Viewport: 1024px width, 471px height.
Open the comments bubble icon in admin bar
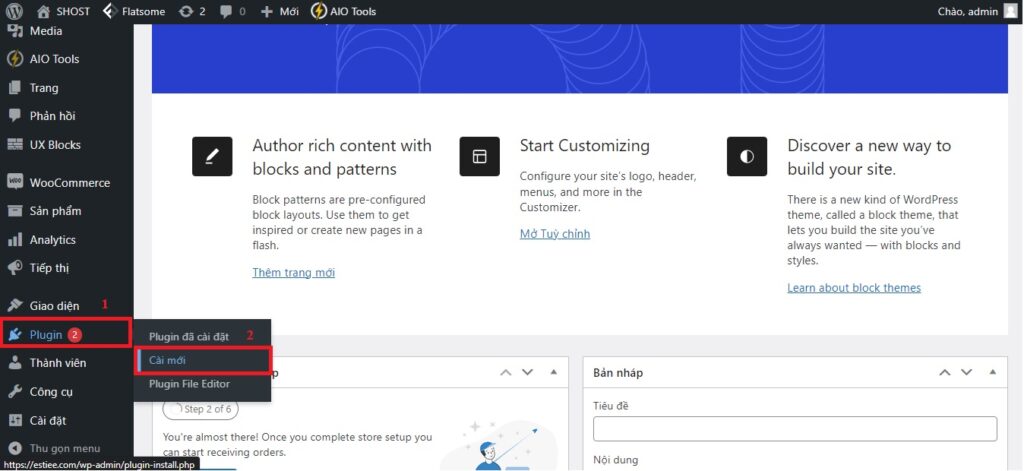coord(225,11)
